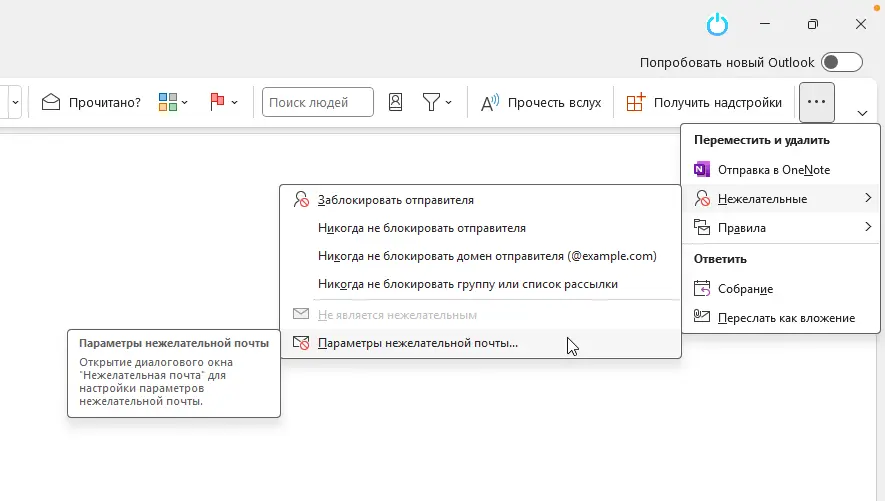The width and height of the screenshot is (885, 501).
Task: Open Параметры нежелательной почты settings
Action: (x=417, y=343)
